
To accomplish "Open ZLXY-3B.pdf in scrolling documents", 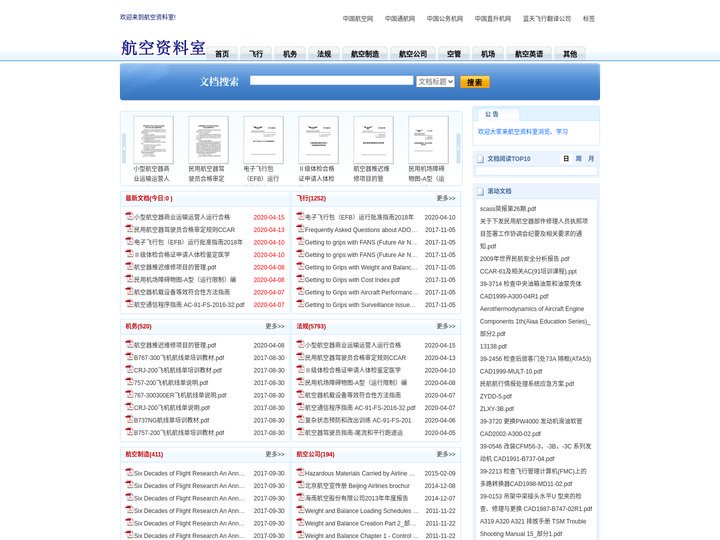I will pyautogui.click(x=497, y=409).
